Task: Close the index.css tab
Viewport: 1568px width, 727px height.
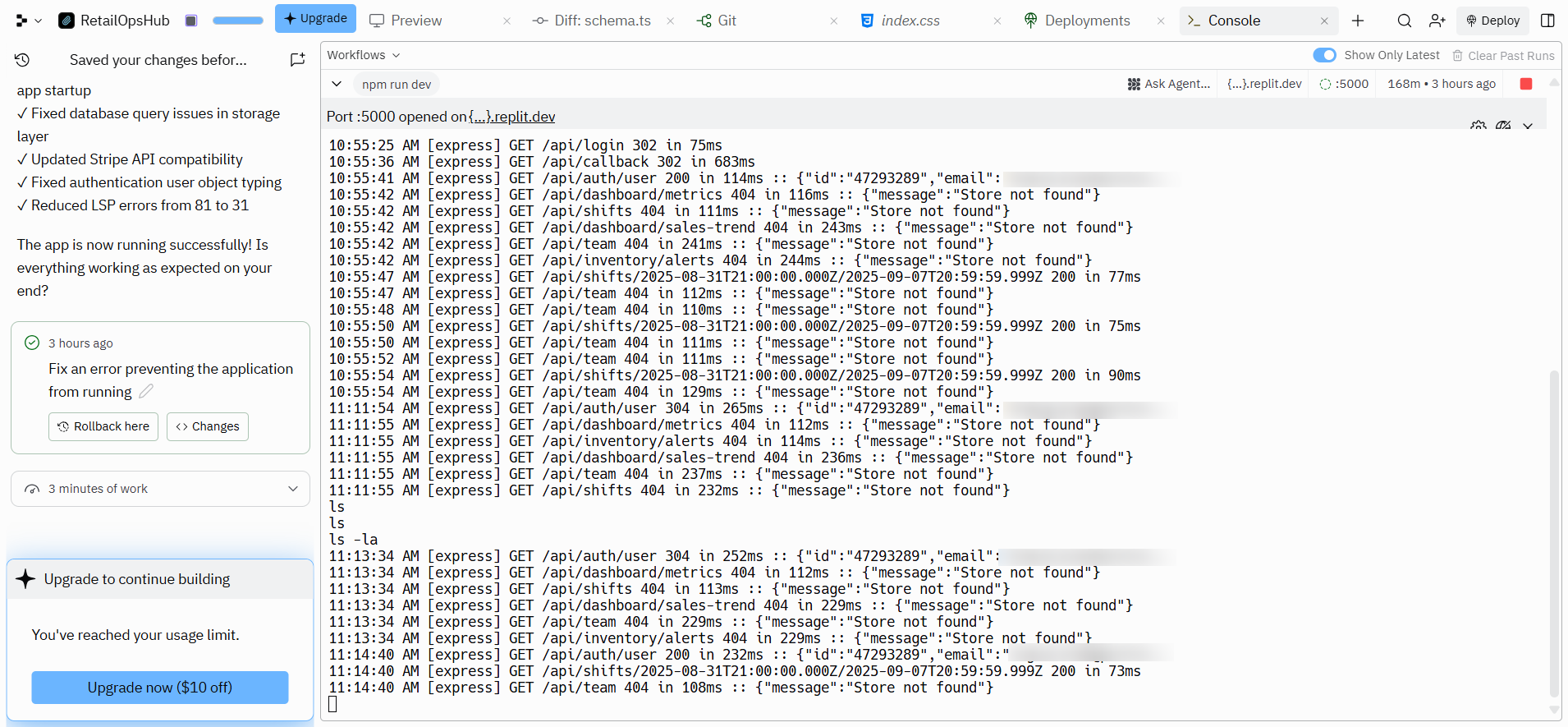Action: pos(997,21)
